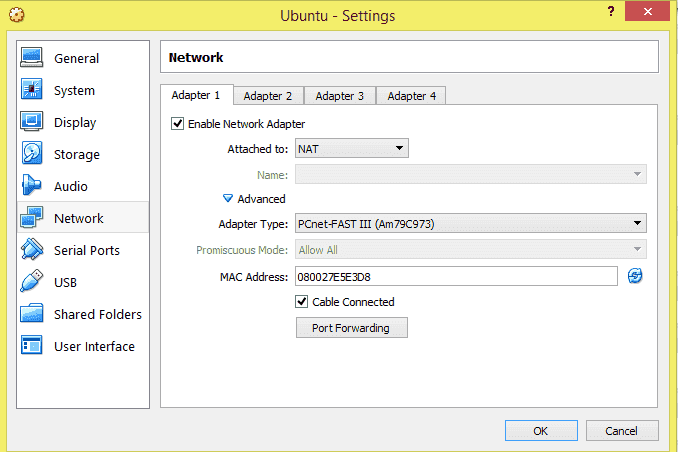Select the Audio label in the sidebar

tap(71, 186)
